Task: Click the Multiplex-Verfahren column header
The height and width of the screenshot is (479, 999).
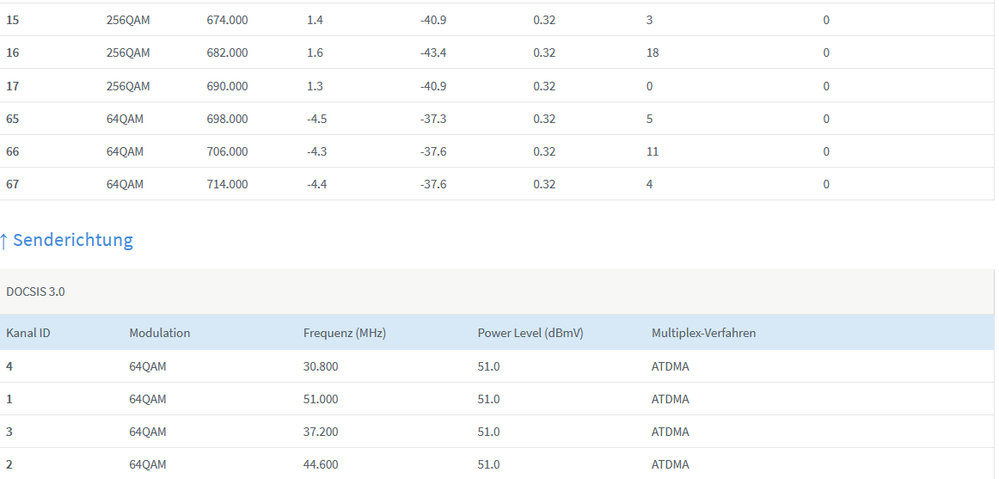Action: click(703, 333)
